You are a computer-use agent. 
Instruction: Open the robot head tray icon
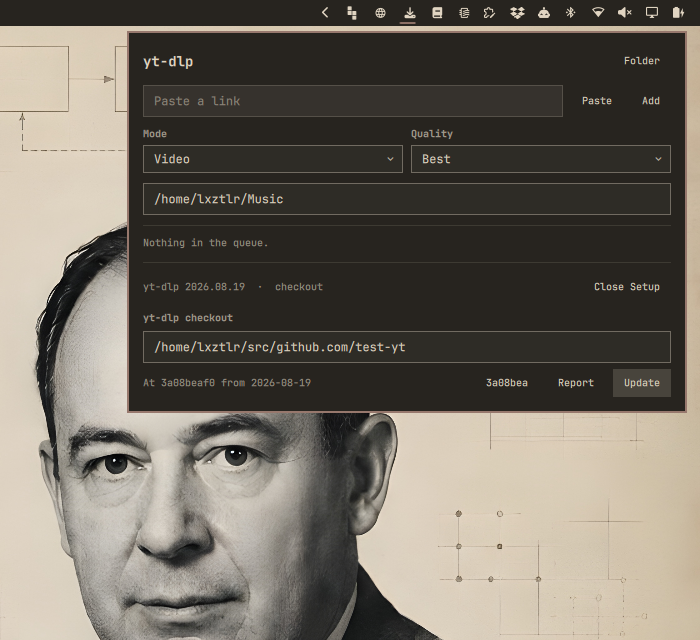click(544, 12)
